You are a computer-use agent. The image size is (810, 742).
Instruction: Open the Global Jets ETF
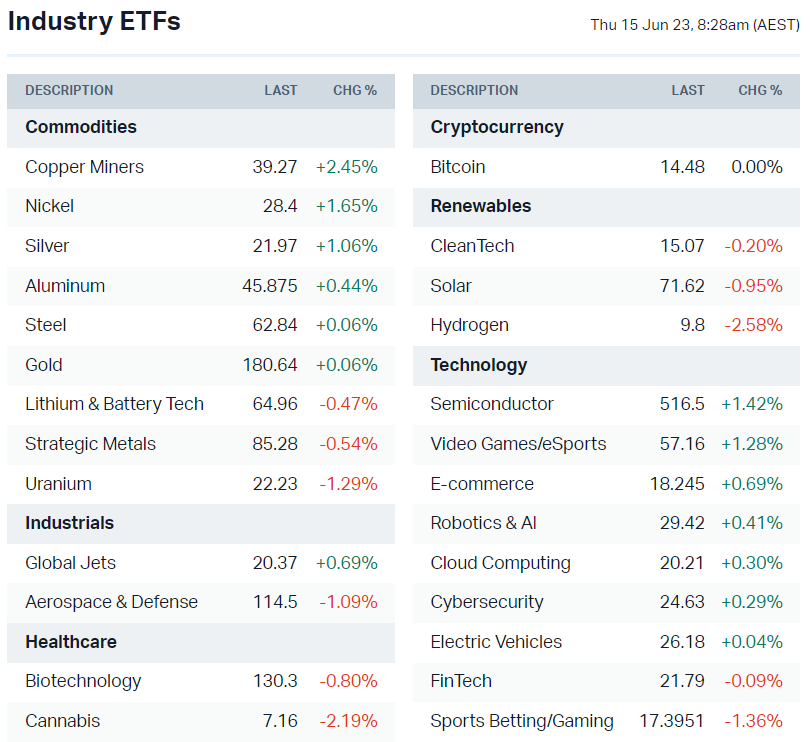pos(70,563)
